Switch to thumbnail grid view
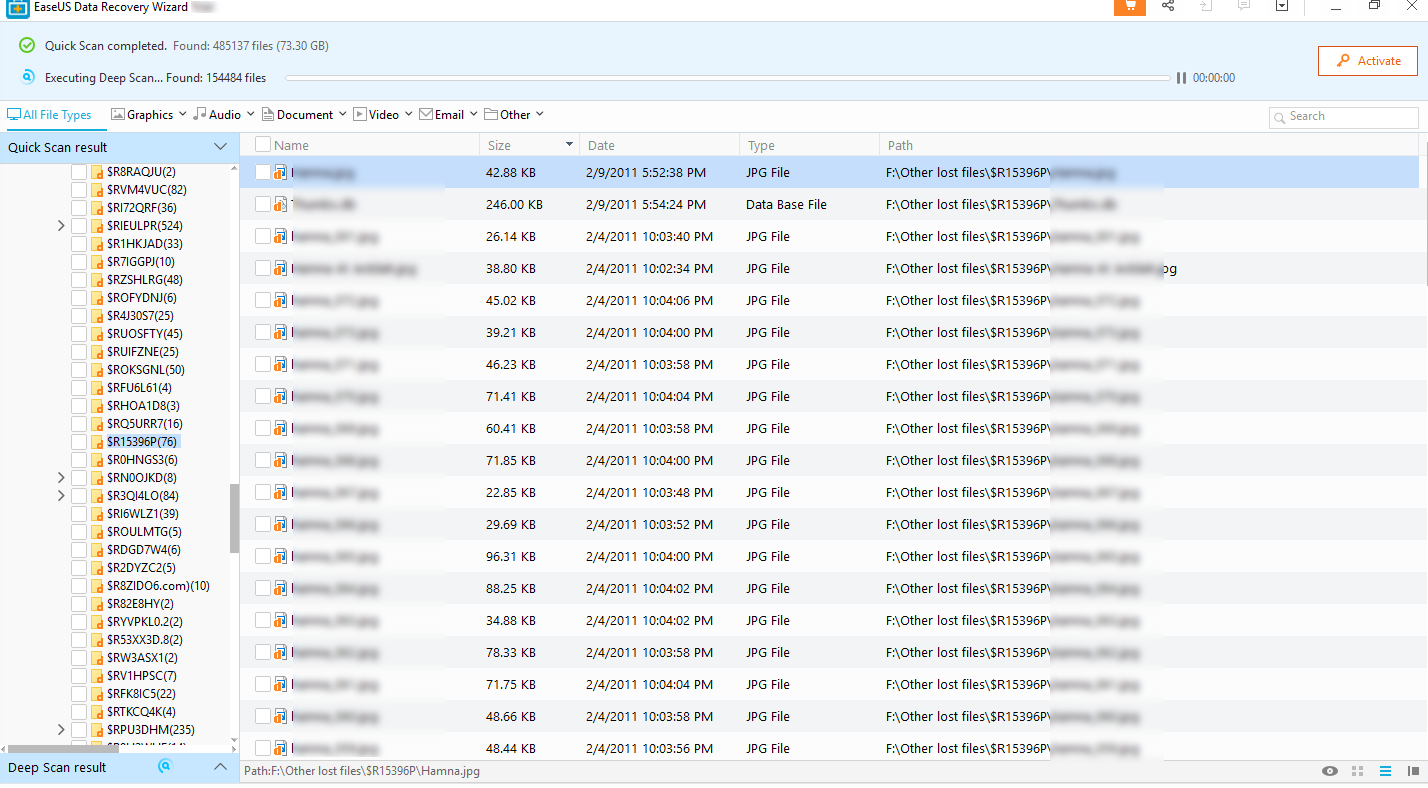 coord(1358,771)
